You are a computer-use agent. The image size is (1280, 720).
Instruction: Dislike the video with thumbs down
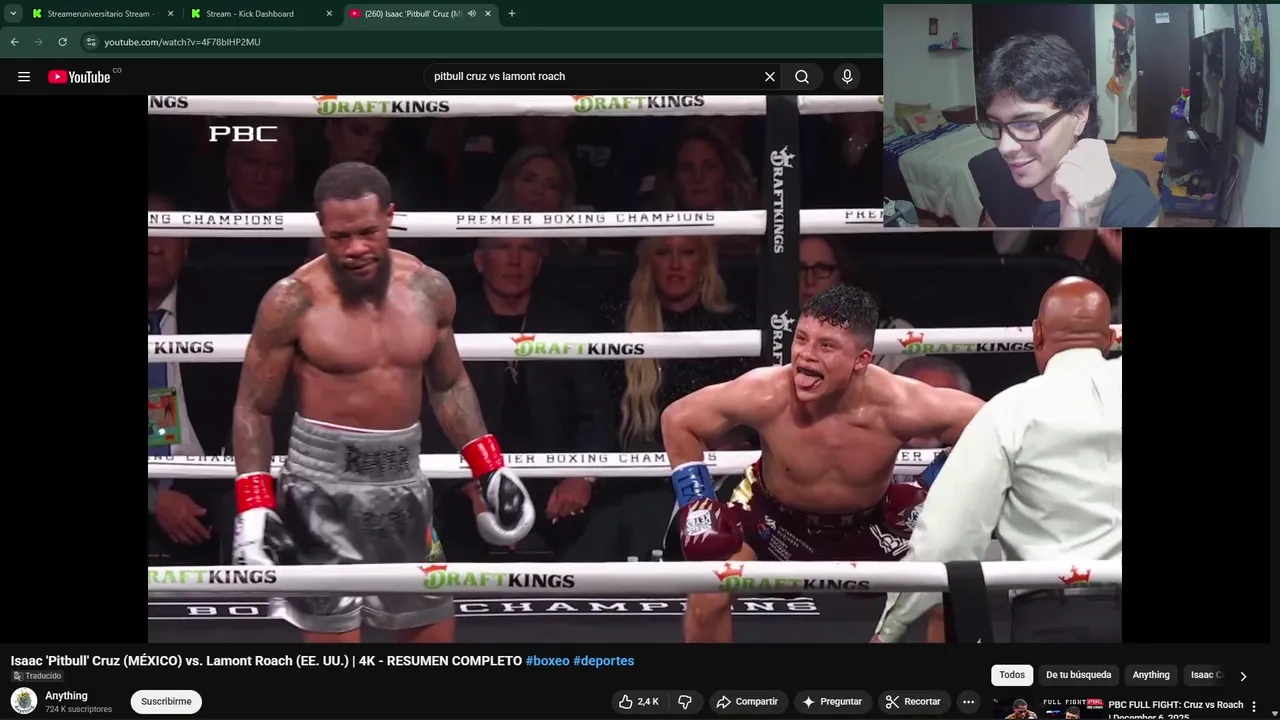coord(685,702)
